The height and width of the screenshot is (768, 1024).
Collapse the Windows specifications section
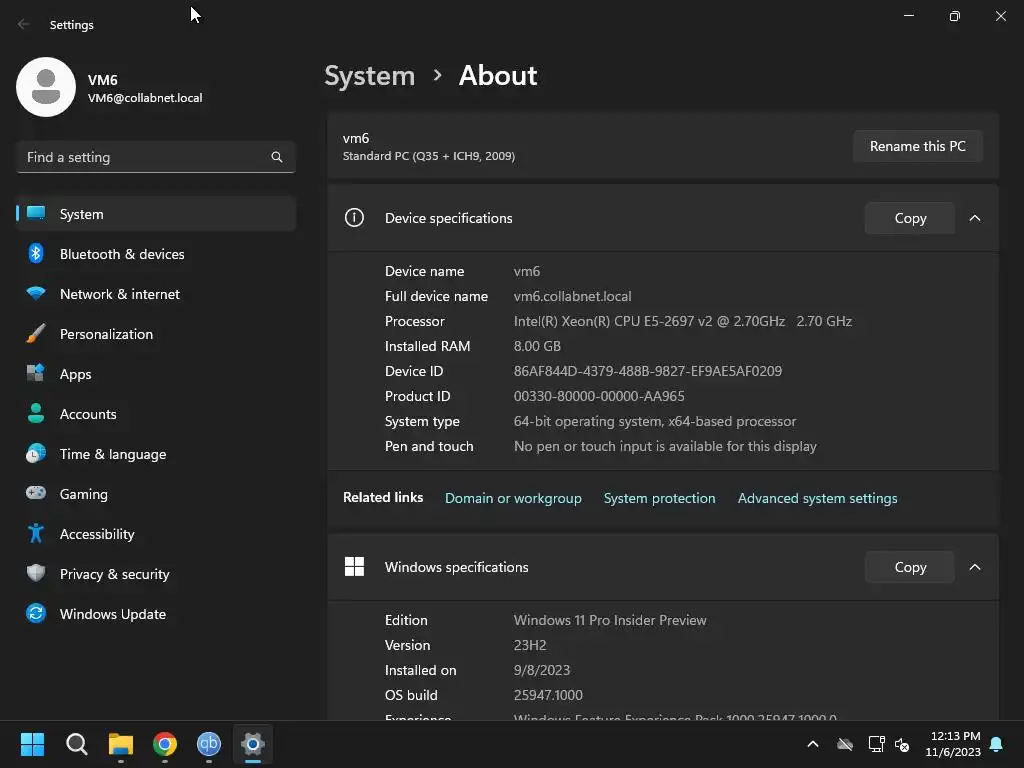coord(975,567)
